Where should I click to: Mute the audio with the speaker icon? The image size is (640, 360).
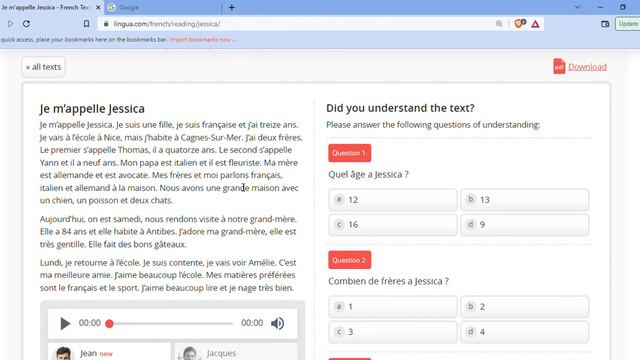coord(278,323)
